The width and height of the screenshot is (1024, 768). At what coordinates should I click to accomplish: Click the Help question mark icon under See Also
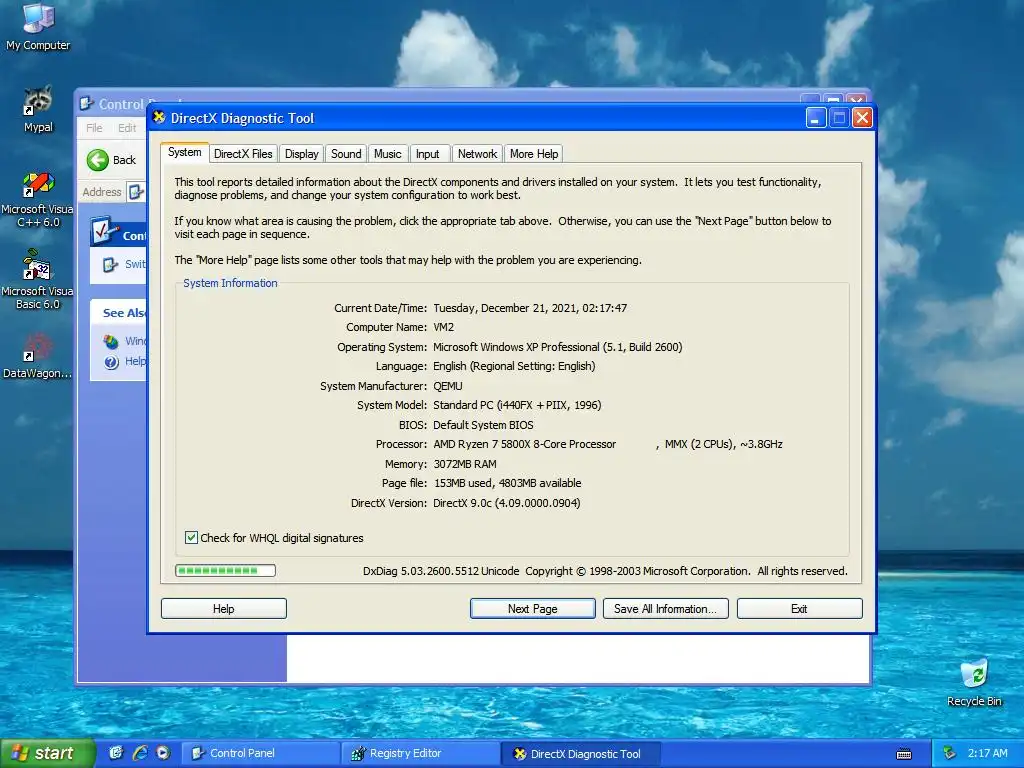click(112, 362)
